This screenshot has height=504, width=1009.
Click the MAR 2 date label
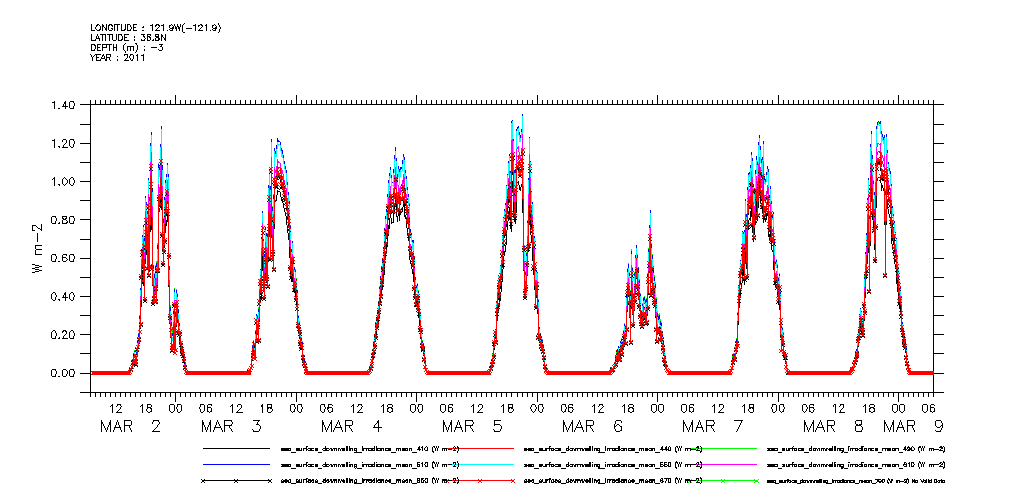(131, 426)
